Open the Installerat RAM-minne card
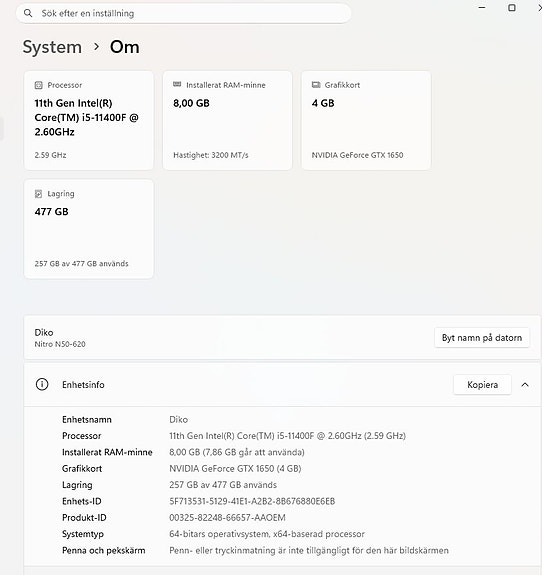The width and height of the screenshot is (542, 575). 227,120
